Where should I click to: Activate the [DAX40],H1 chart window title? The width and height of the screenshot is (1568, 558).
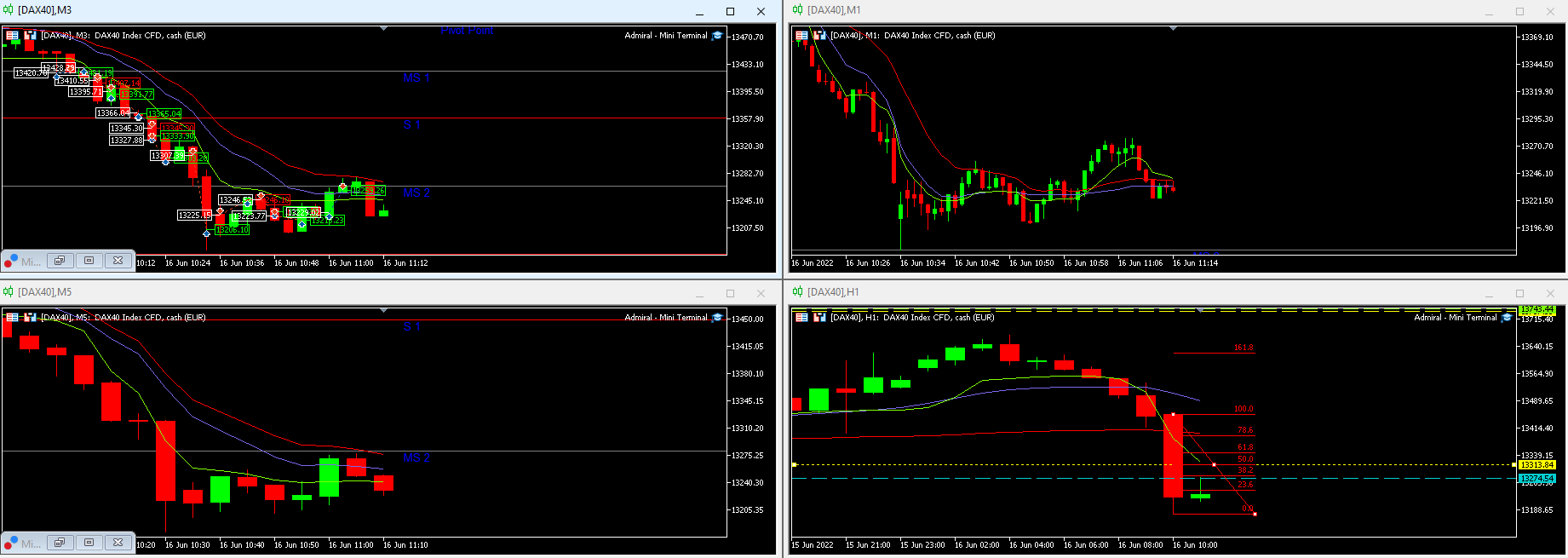click(833, 292)
